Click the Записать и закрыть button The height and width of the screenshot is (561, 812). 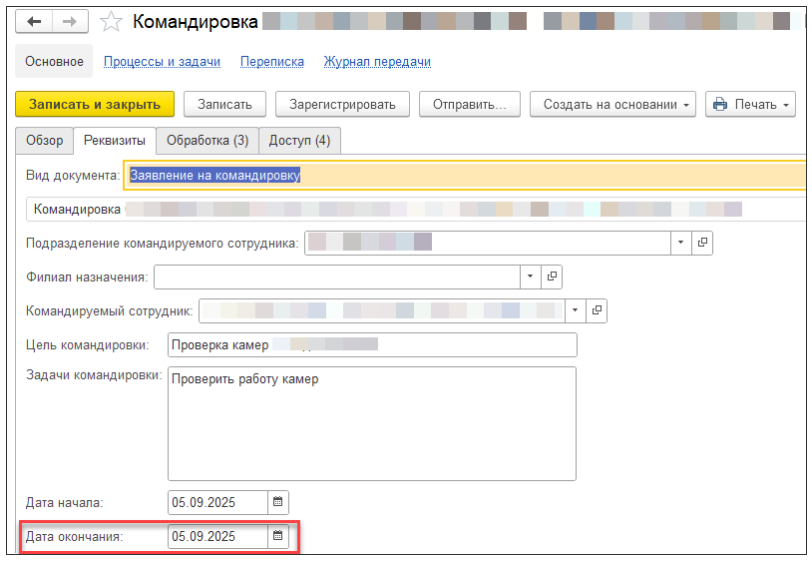pos(95,105)
